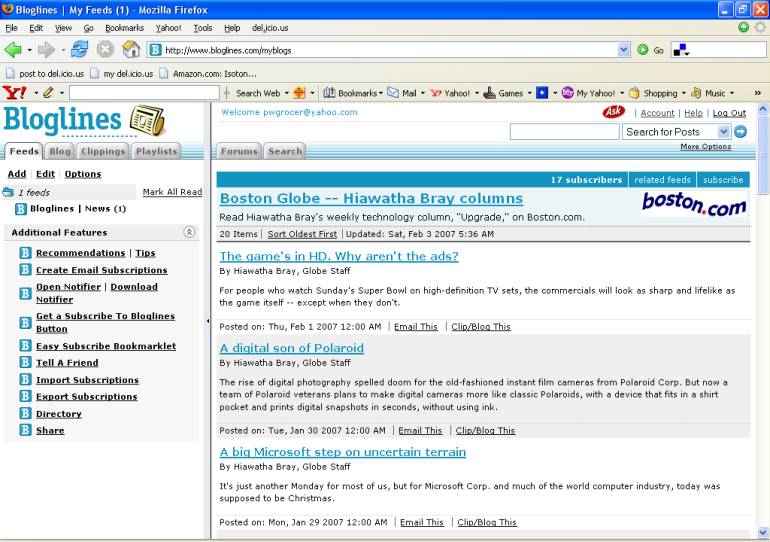
Task: Open the Tools menu
Action: point(203,28)
